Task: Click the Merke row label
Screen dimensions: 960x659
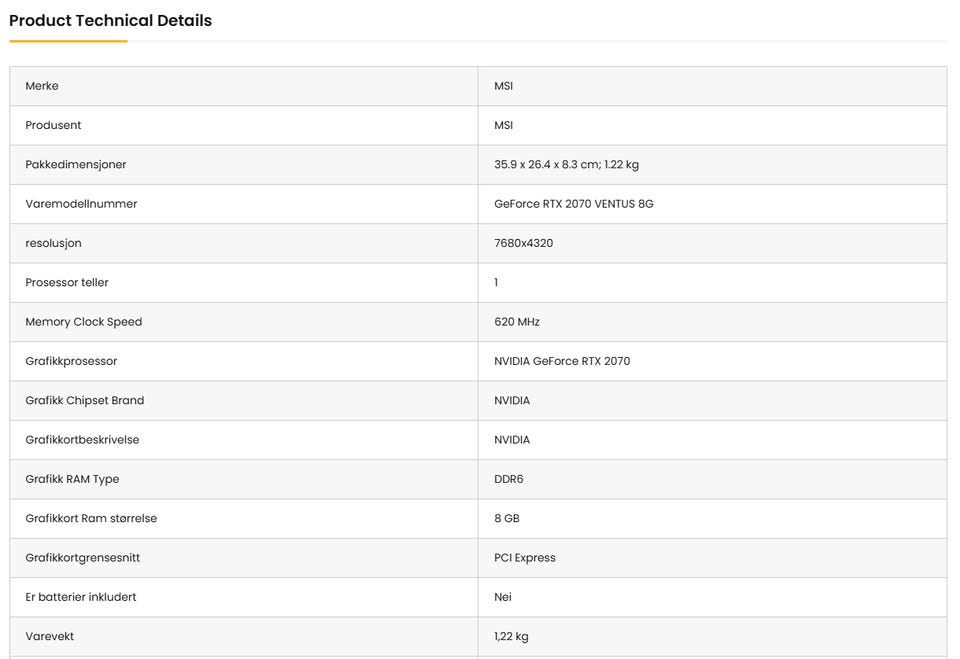Action: pos(42,86)
